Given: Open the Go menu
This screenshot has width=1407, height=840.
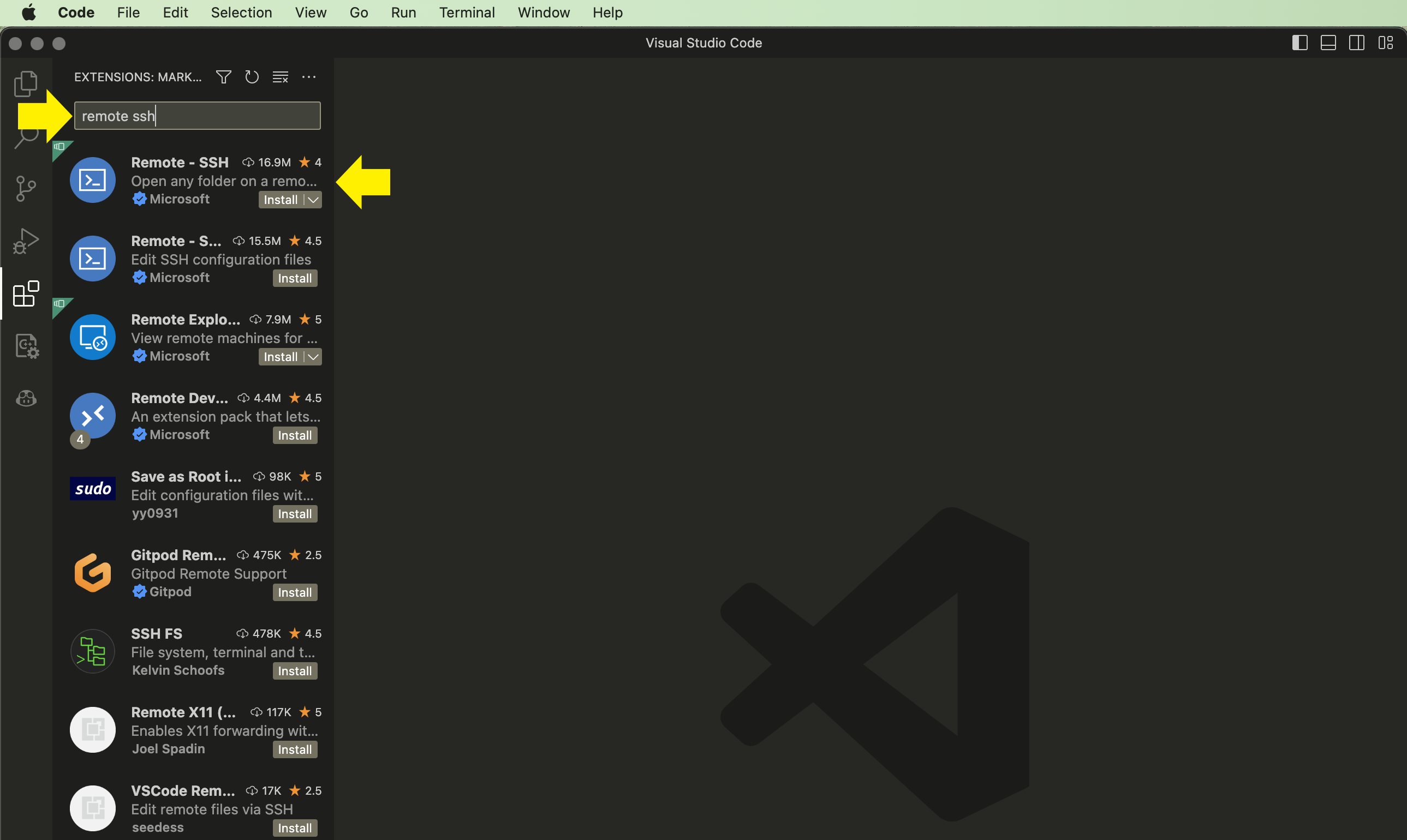Looking at the screenshot, I should pos(359,13).
